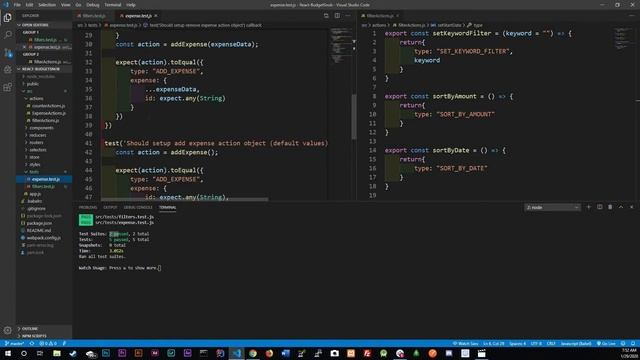Open the Extensions view

[7, 87]
